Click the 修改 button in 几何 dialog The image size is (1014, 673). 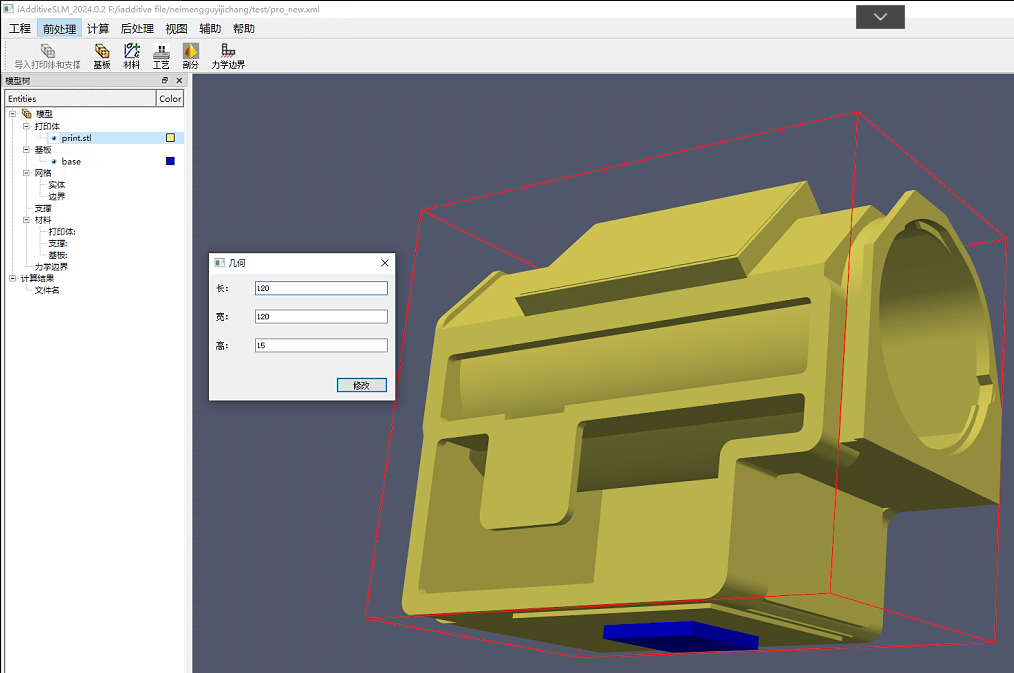tap(361, 385)
